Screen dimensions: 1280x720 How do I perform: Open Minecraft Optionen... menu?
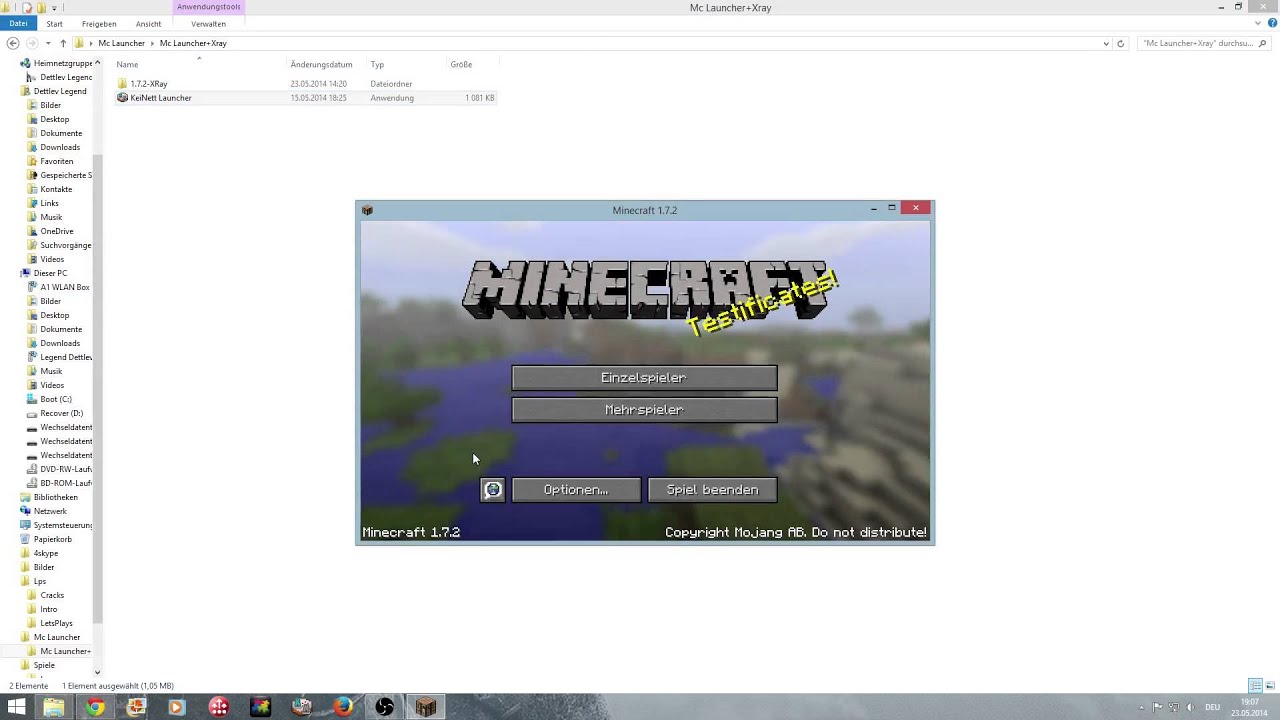[x=576, y=490]
